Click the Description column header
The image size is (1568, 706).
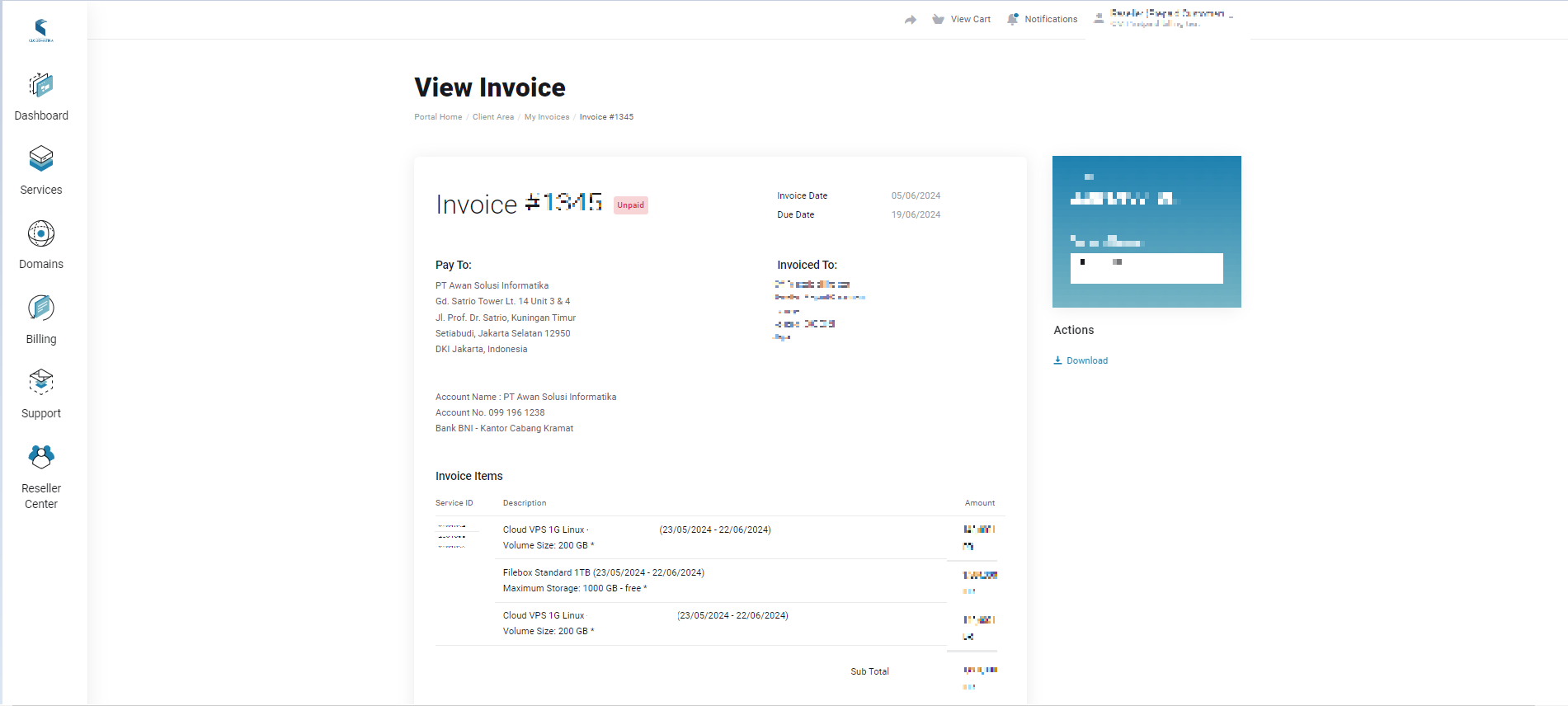click(525, 503)
